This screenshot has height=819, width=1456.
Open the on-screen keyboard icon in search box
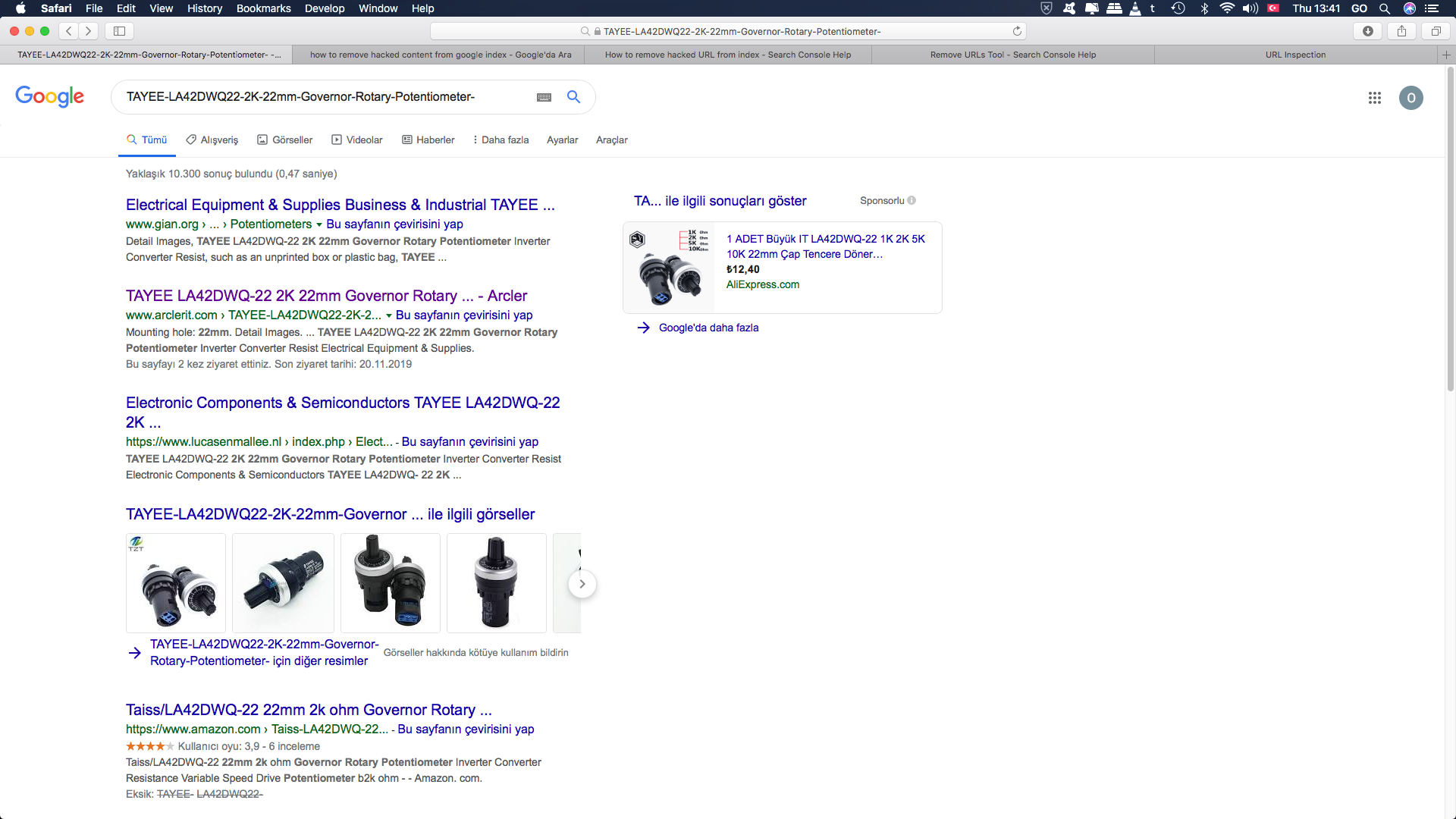pos(544,97)
